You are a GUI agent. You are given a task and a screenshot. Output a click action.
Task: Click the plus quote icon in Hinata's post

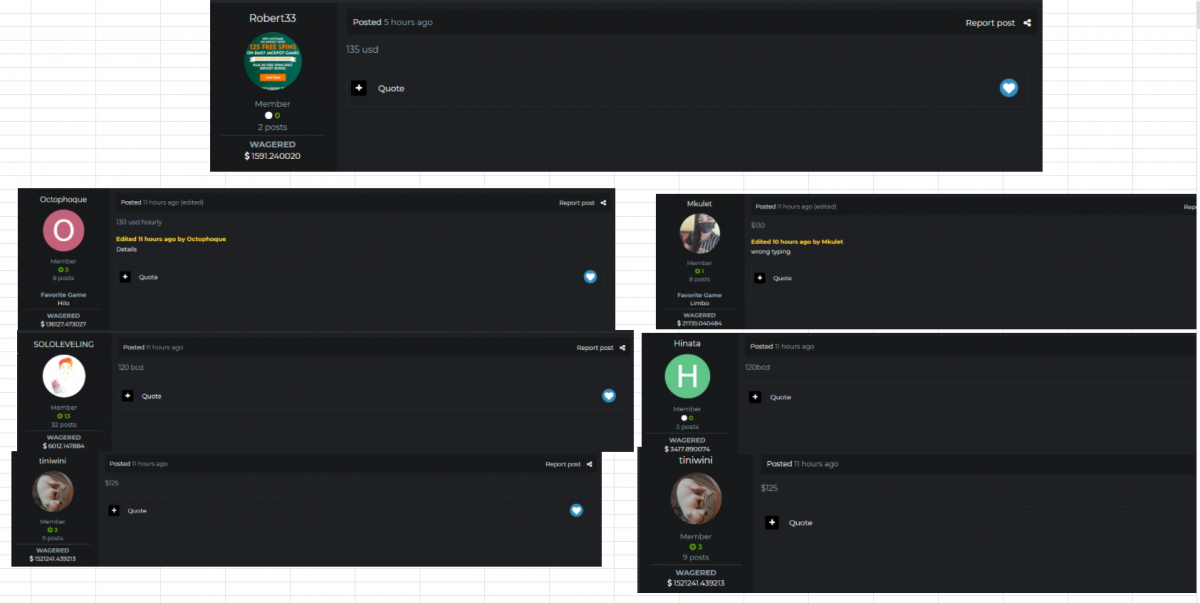point(755,397)
